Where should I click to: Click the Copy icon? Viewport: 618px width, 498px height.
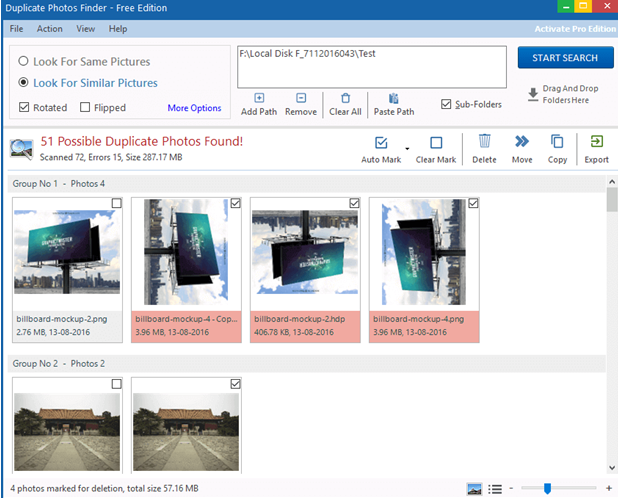557,141
